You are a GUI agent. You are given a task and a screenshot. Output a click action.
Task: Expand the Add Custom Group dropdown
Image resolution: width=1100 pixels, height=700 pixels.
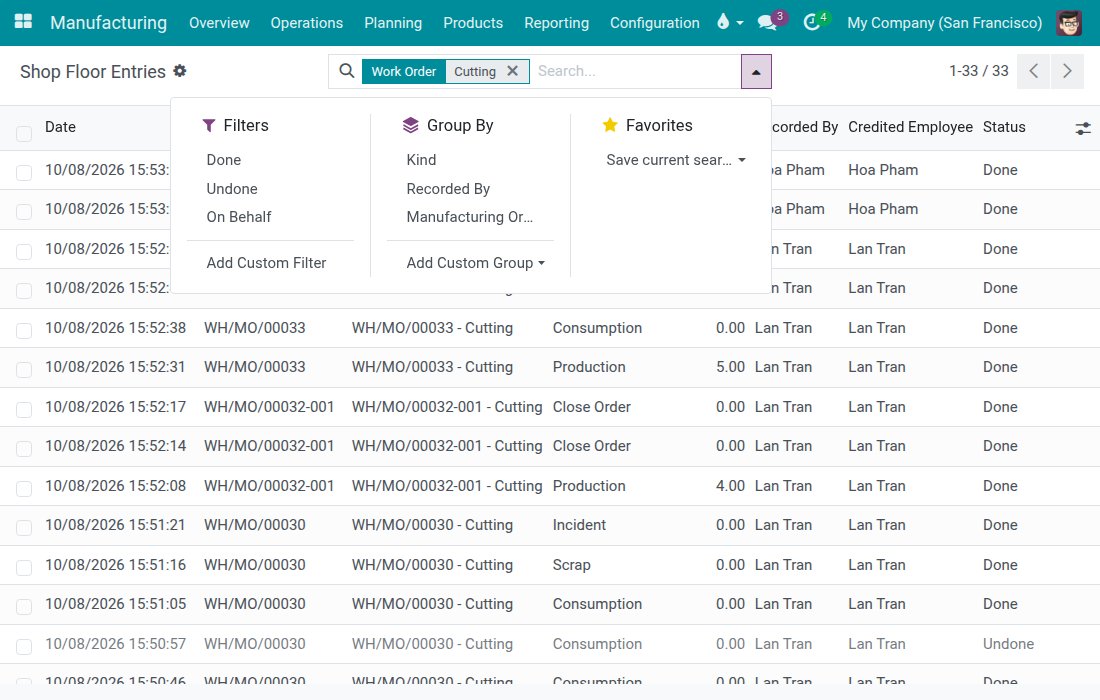coord(475,263)
